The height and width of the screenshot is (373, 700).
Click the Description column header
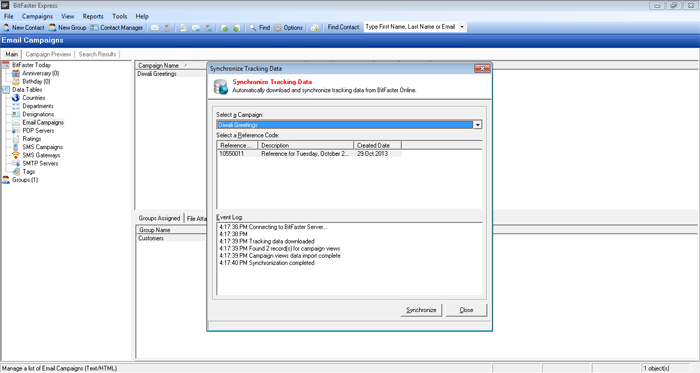306,145
